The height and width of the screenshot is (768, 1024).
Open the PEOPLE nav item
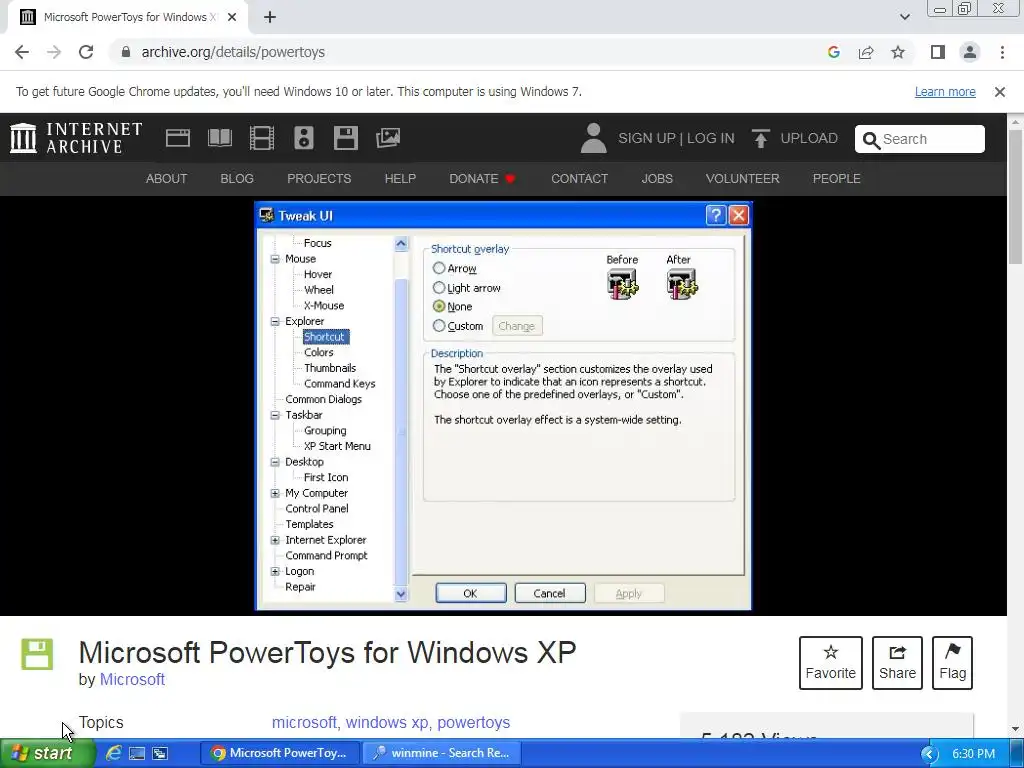pos(837,178)
